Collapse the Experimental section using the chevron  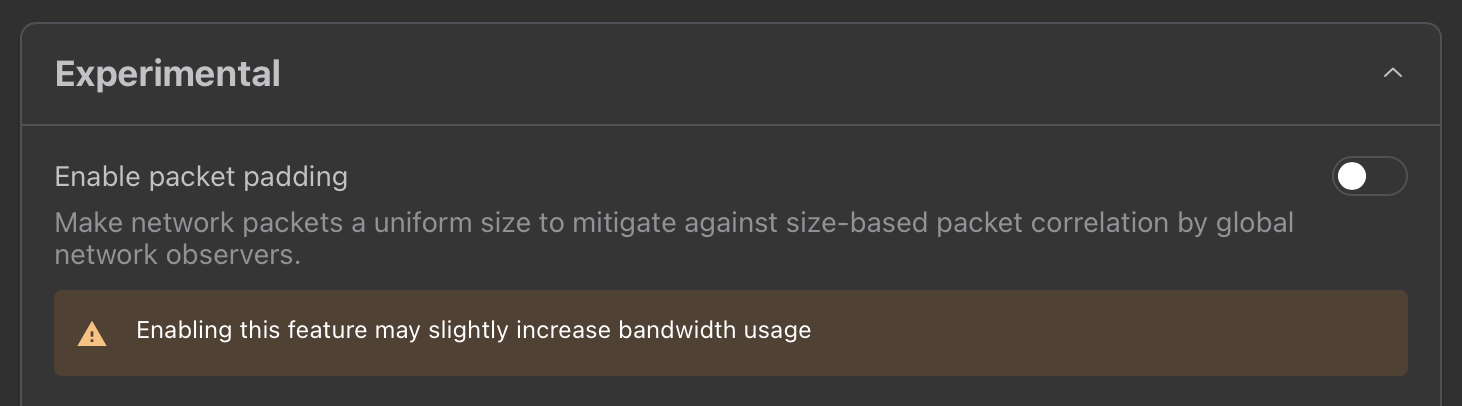1392,73
